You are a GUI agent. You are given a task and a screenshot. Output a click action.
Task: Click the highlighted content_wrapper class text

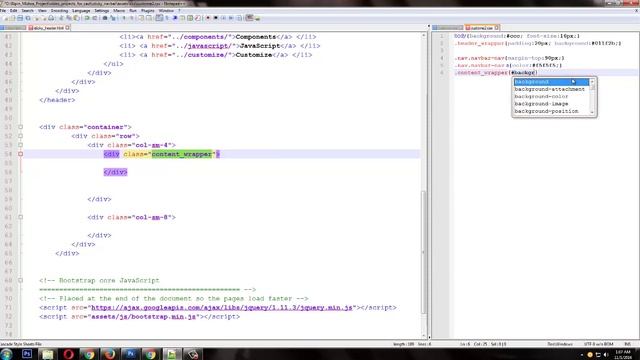(x=182, y=154)
